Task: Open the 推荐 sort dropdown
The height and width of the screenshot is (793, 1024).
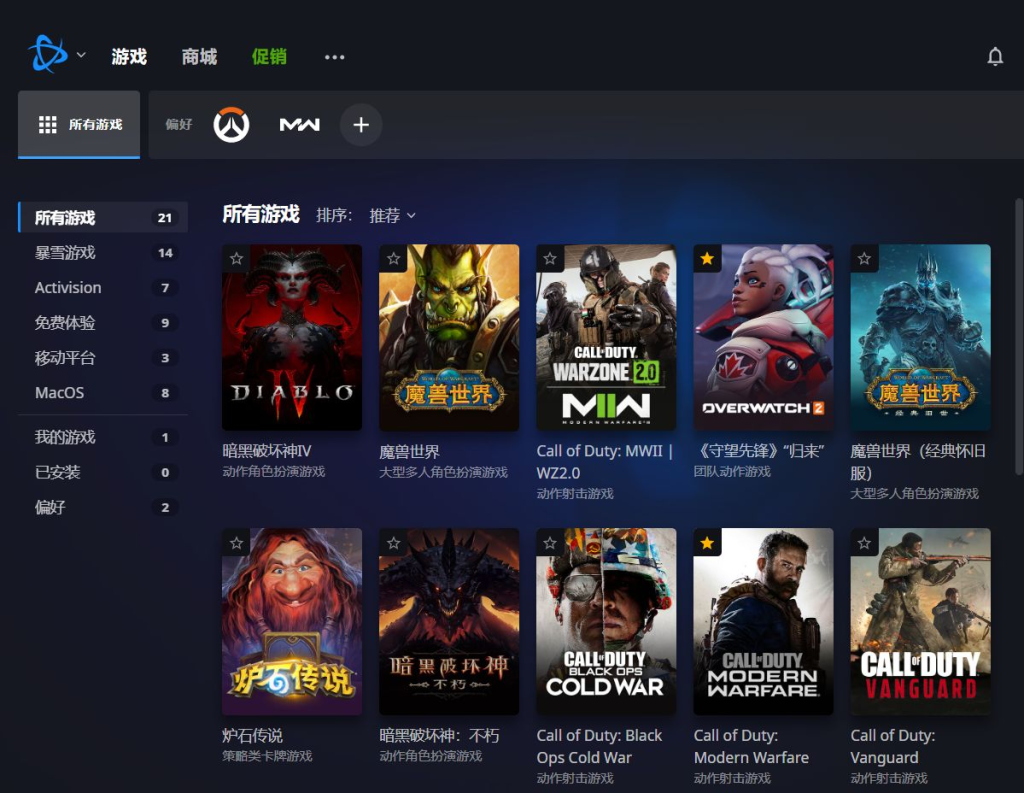Action: click(392, 216)
